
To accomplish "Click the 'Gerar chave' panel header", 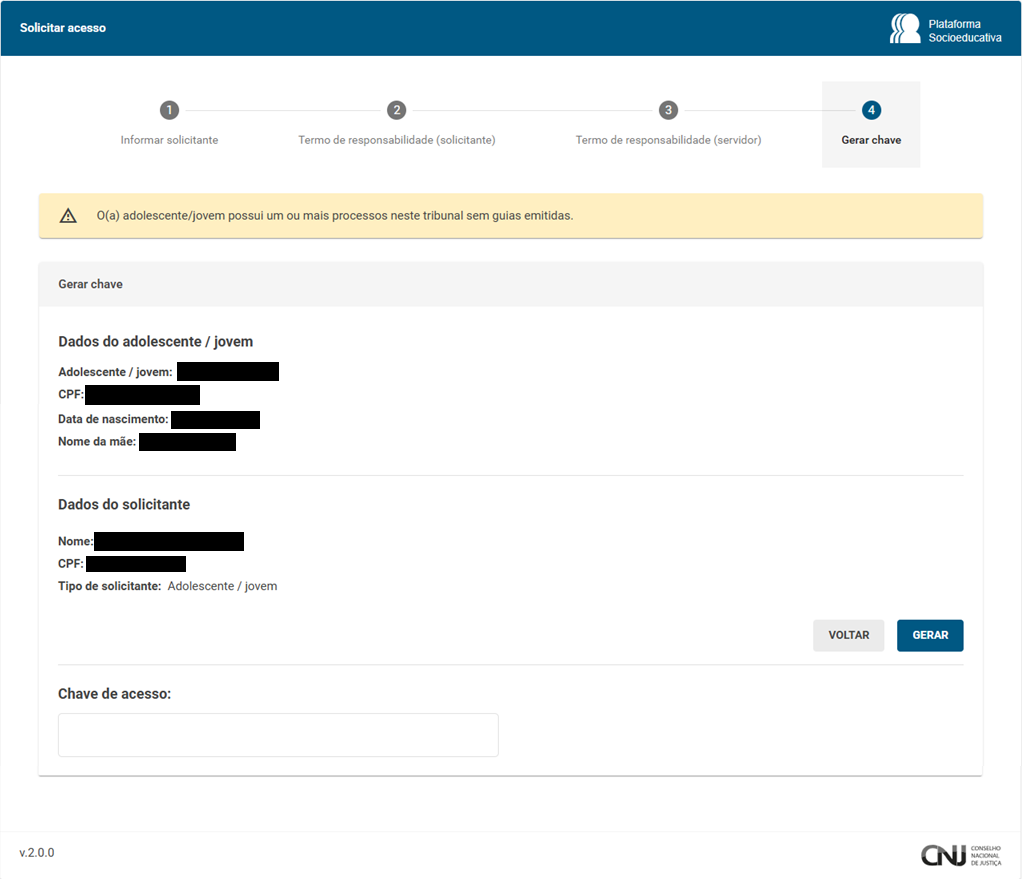I will coord(90,285).
